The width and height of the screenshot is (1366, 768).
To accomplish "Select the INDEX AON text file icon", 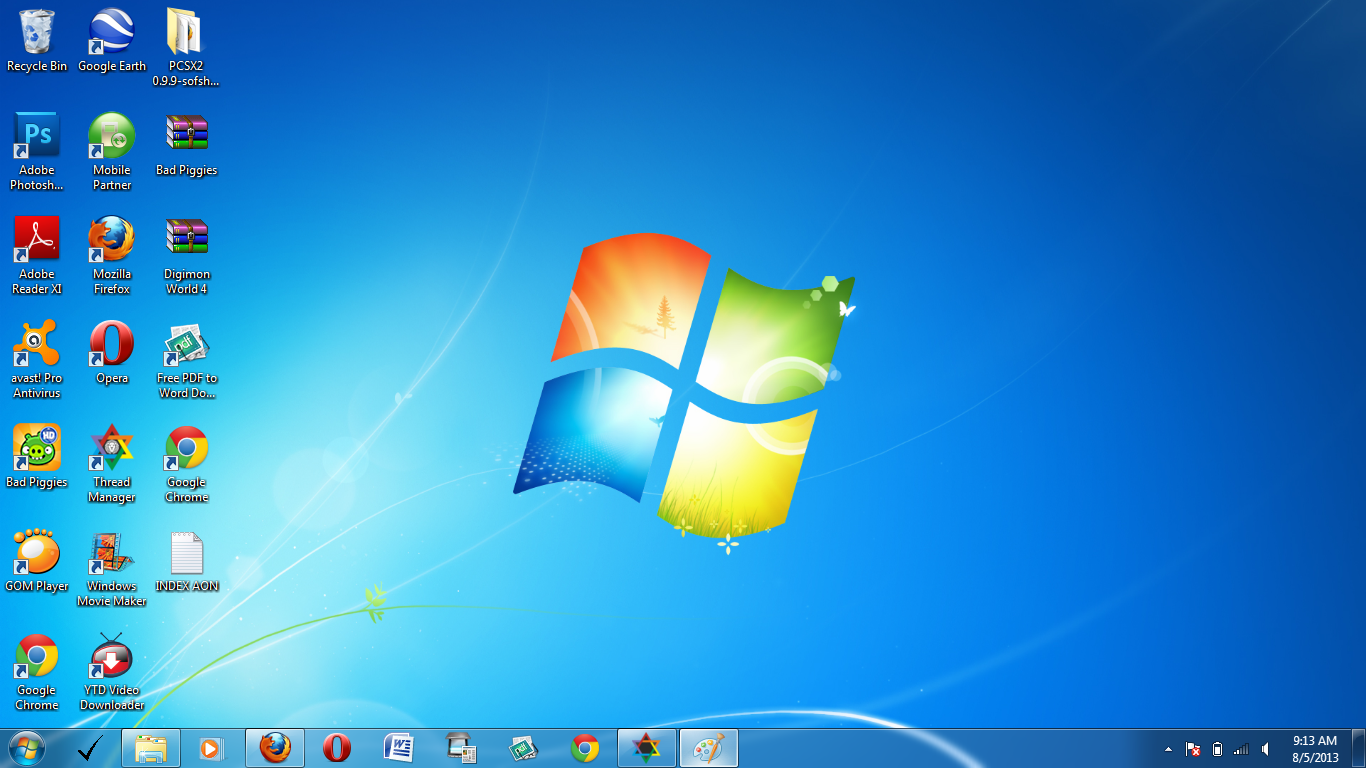I will pyautogui.click(x=186, y=561).
